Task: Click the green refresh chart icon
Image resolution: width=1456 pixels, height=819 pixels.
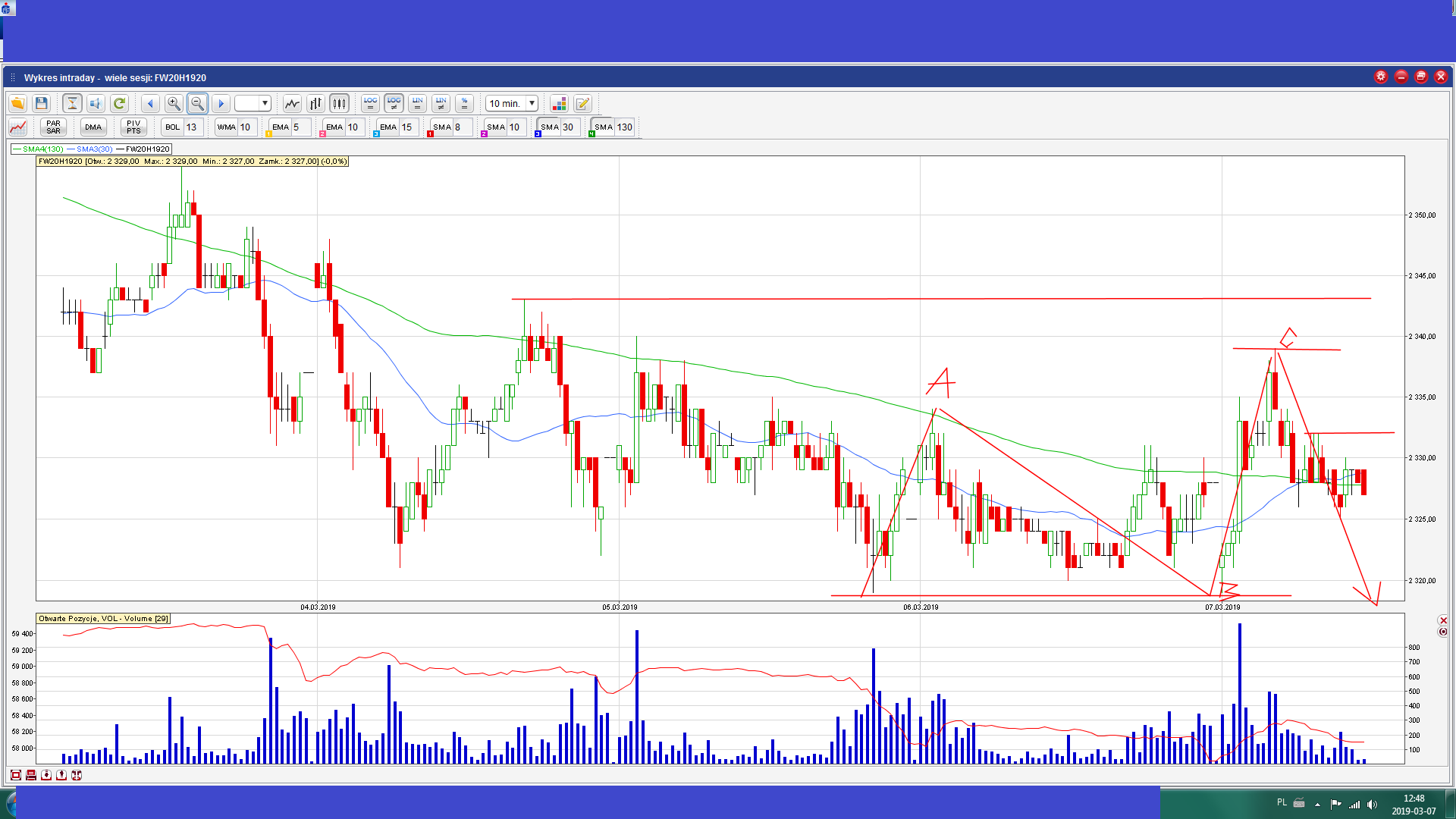Action: [119, 103]
